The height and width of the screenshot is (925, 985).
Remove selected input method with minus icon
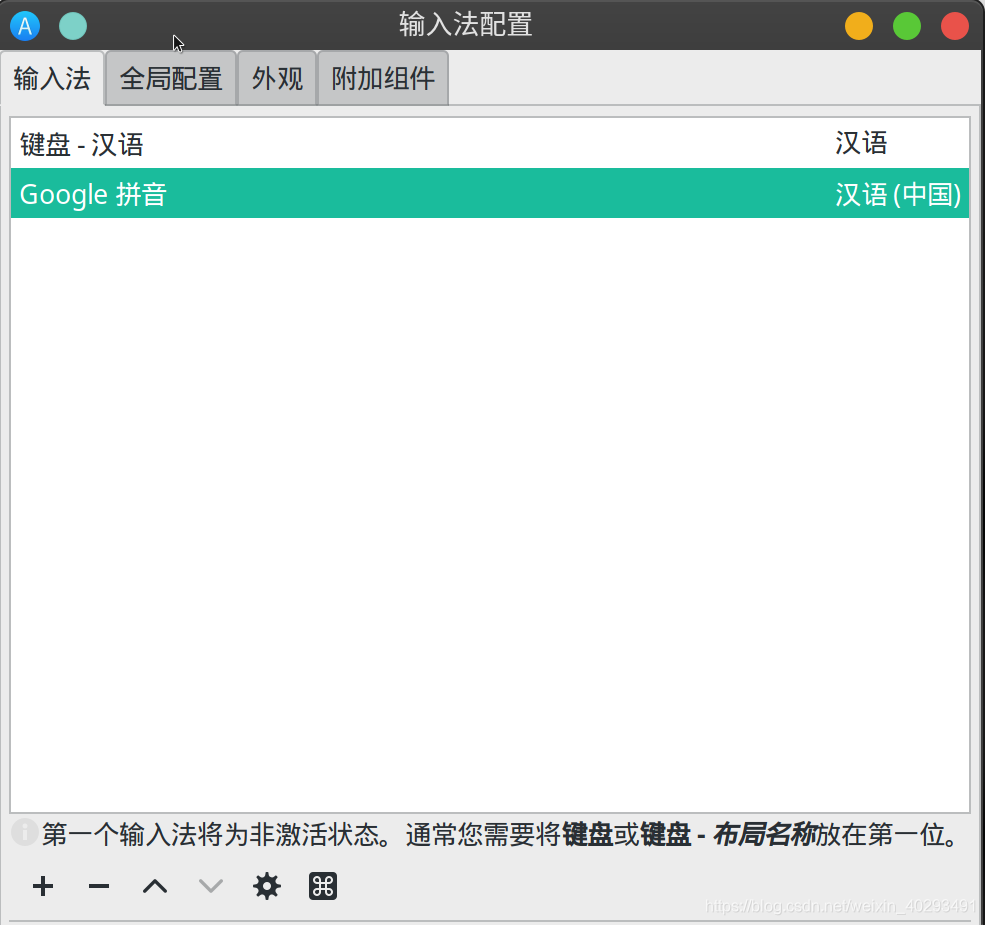99,886
